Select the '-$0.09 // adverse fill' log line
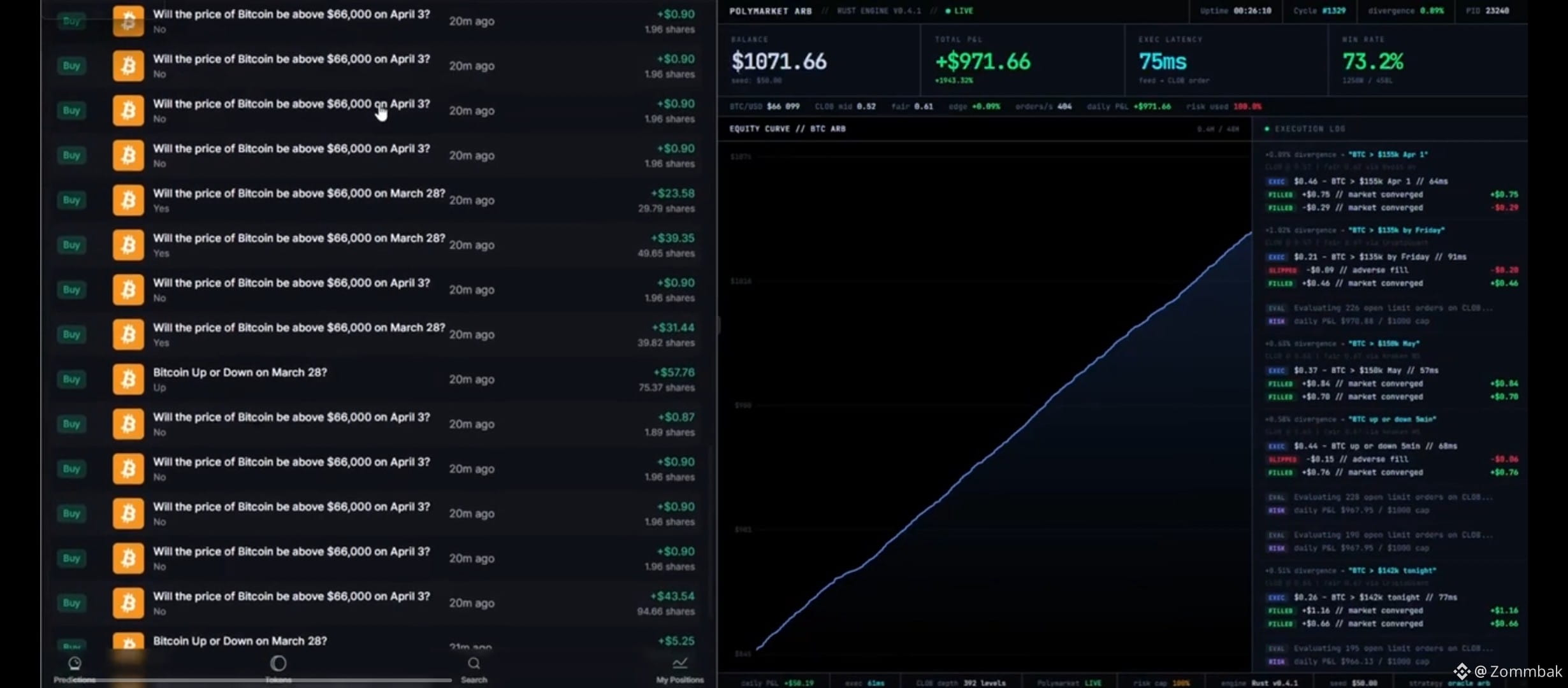Image resolution: width=1568 pixels, height=688 pixels. click(1357, 270)
